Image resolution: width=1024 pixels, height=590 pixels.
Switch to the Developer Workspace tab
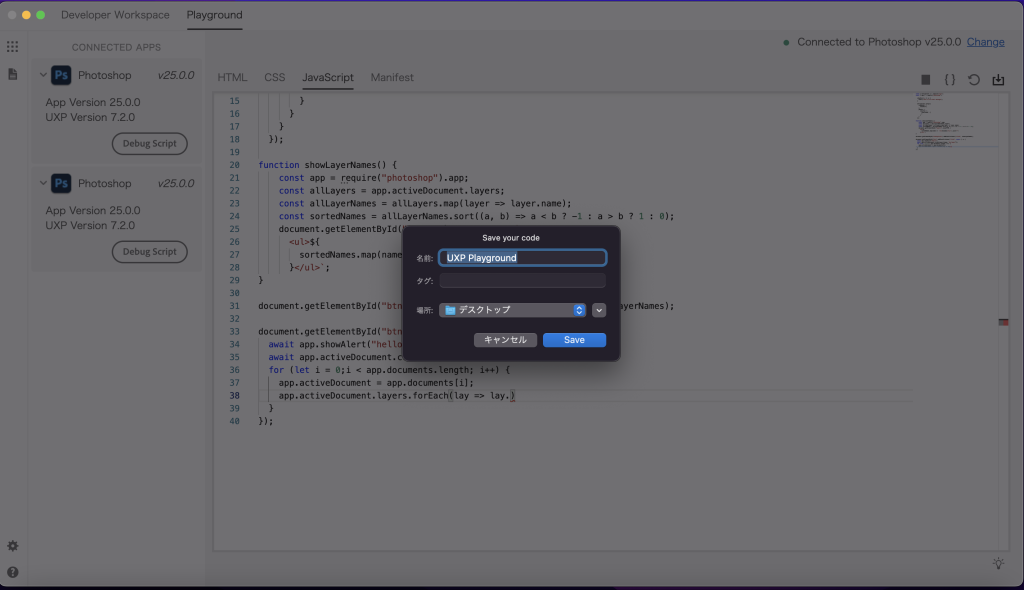115,15
